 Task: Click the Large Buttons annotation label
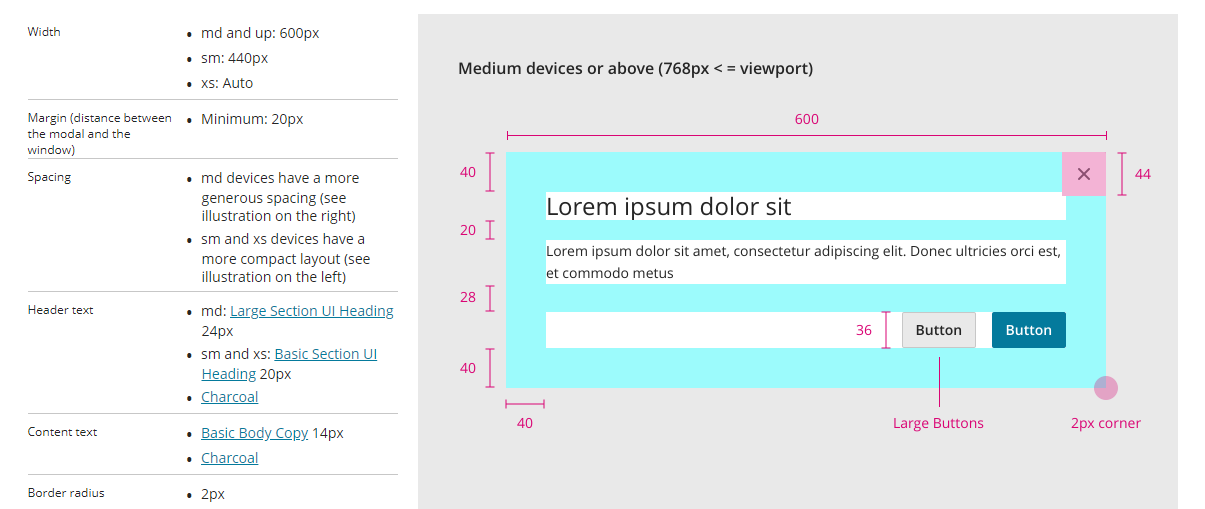coord(938,423)
